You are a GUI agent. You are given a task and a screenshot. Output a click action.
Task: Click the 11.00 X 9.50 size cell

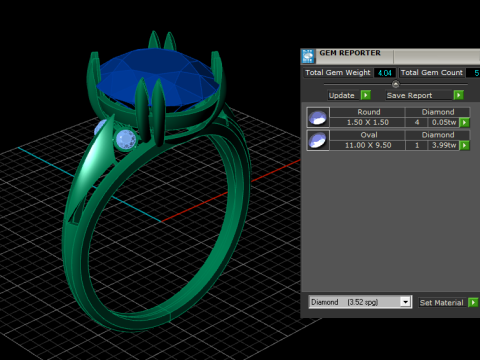[x=368, y=145]
